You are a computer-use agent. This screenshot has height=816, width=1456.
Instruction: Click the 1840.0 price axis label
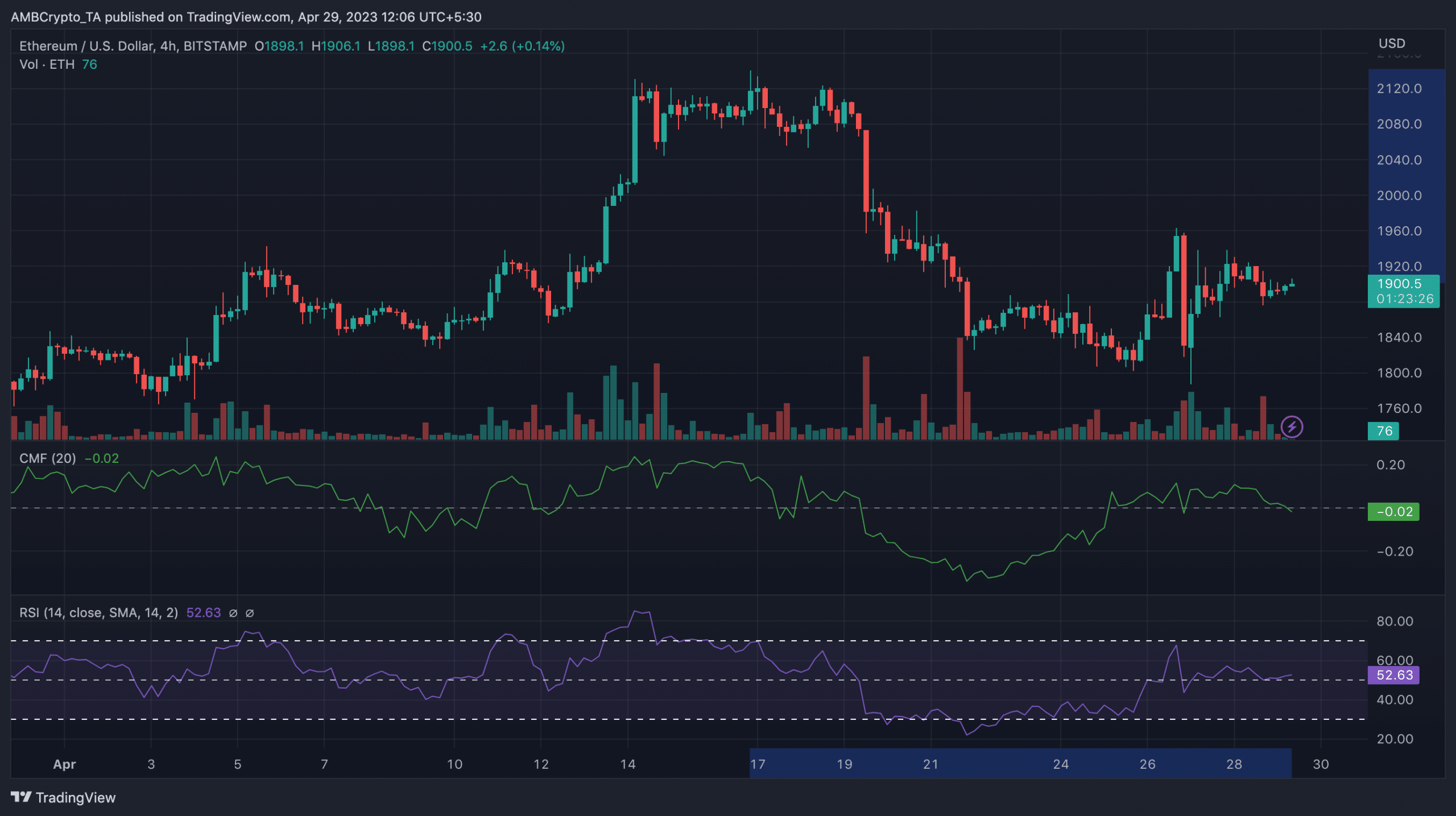(x=1399, y=338)
